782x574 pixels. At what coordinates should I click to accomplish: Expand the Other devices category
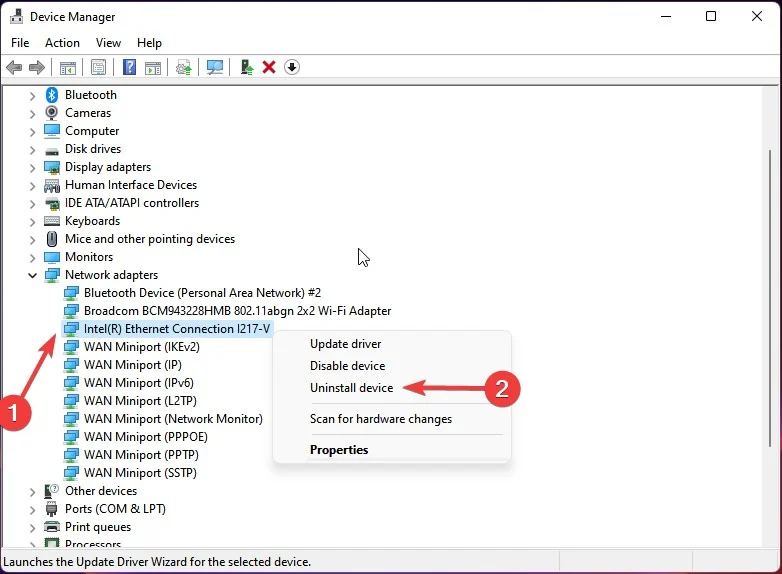click(32, 492)
